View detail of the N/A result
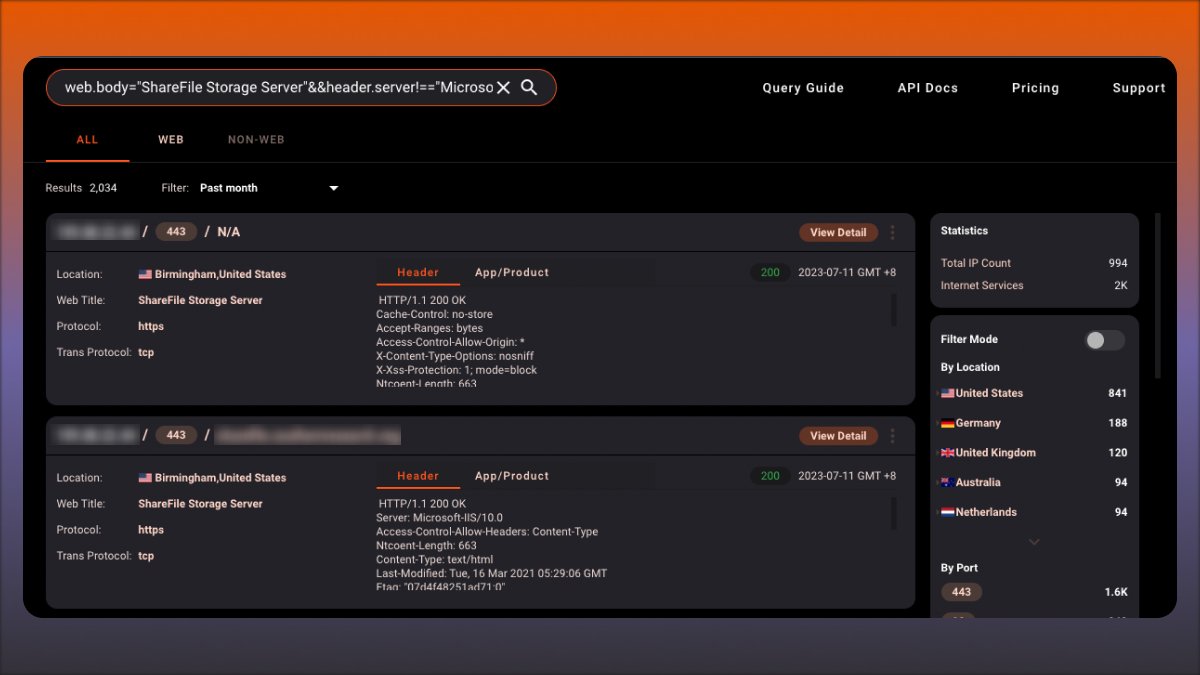The image size is (1200, 675). click(x=838, y=232)
